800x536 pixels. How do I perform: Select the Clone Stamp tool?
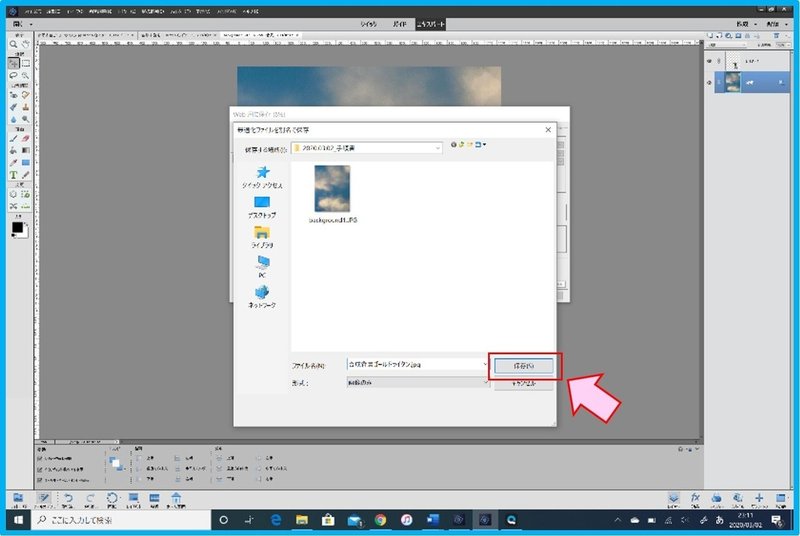click(26, 107)
